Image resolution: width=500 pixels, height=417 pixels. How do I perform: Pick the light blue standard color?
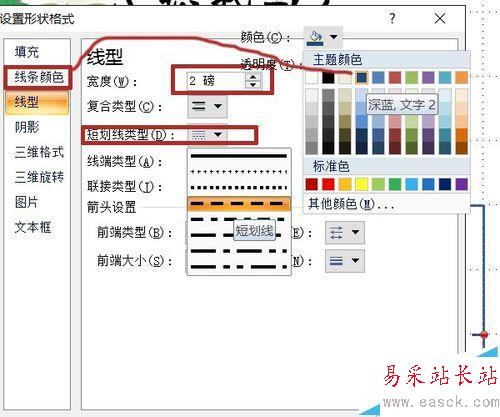(x=412, y=184)
